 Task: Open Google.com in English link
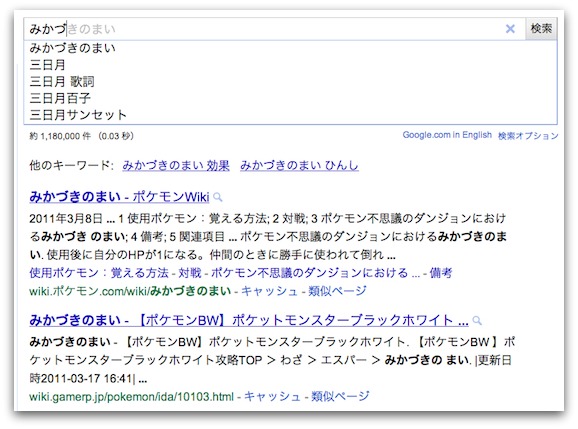tap(447, 135)
